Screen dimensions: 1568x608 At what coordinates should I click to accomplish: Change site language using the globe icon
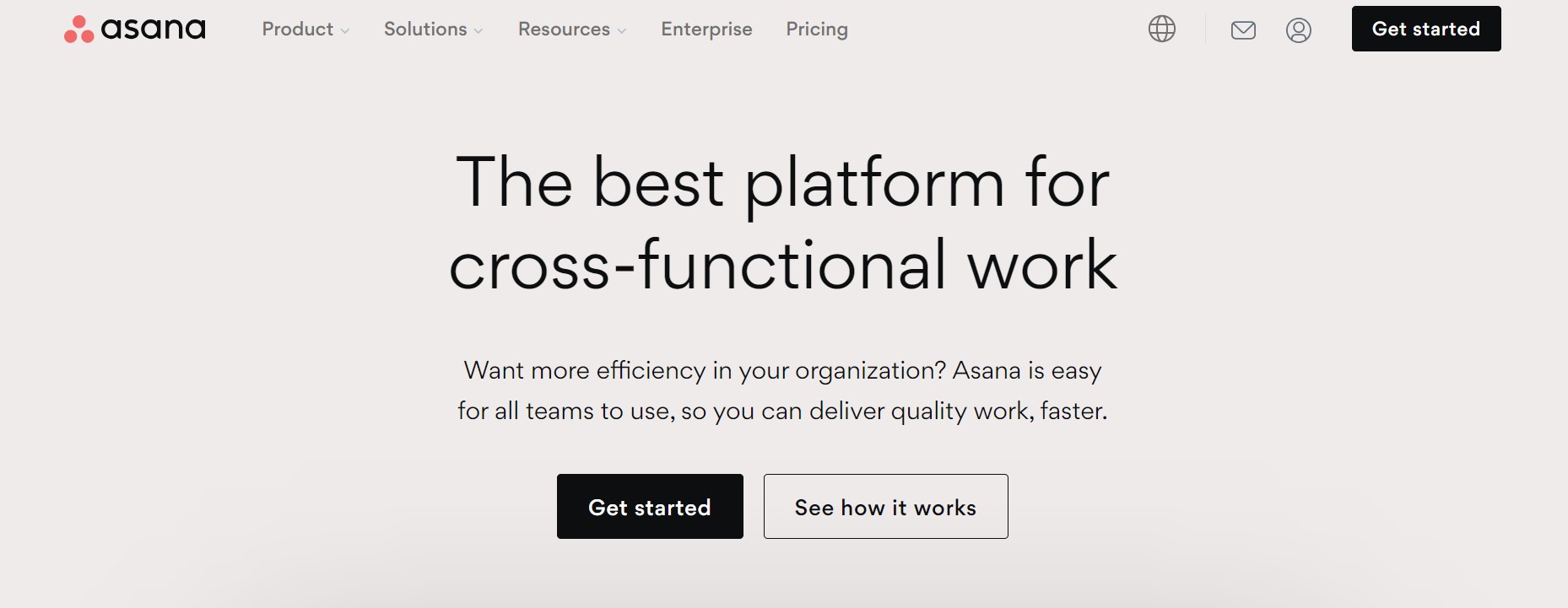tap(1160, 29)
